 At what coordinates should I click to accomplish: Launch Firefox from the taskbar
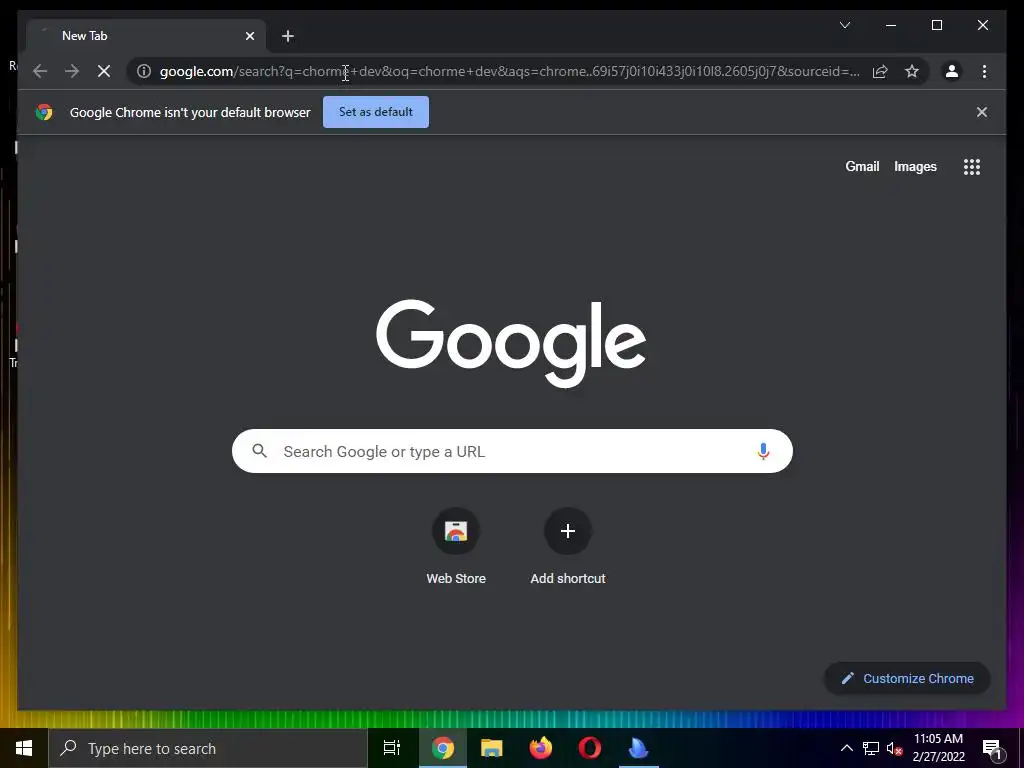[541, 748]
